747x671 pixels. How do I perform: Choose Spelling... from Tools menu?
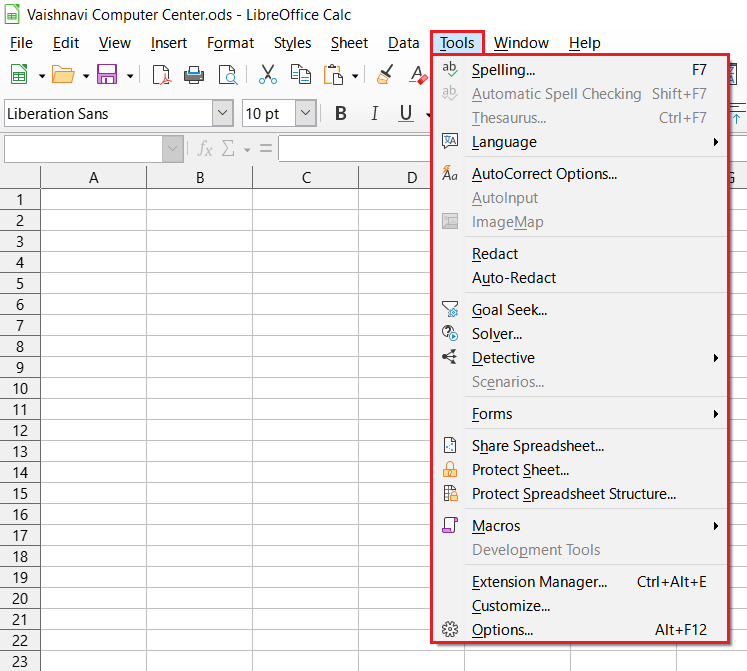pyautogui.click(x=580, y=70)
